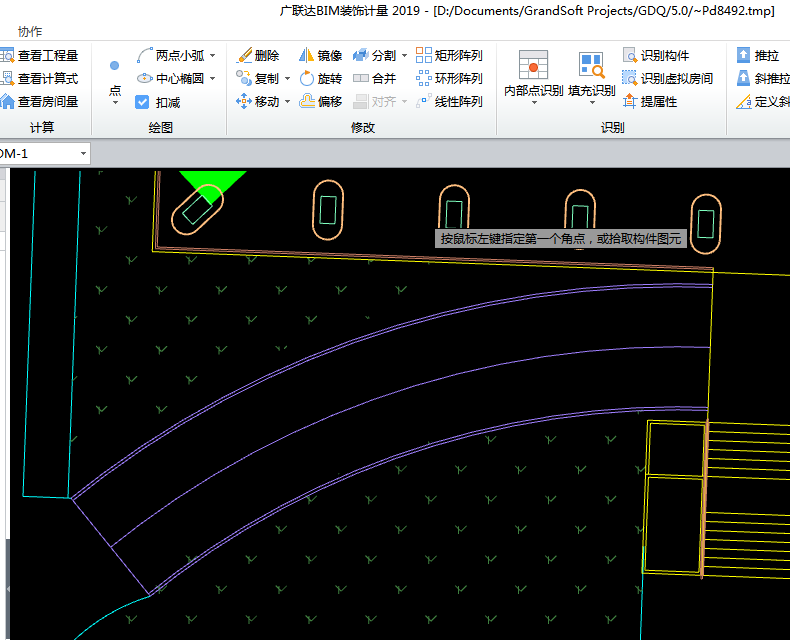This screenshot has height=640, width=790.
Task: Click the 提属性 tool
Action: pos(650,101)
